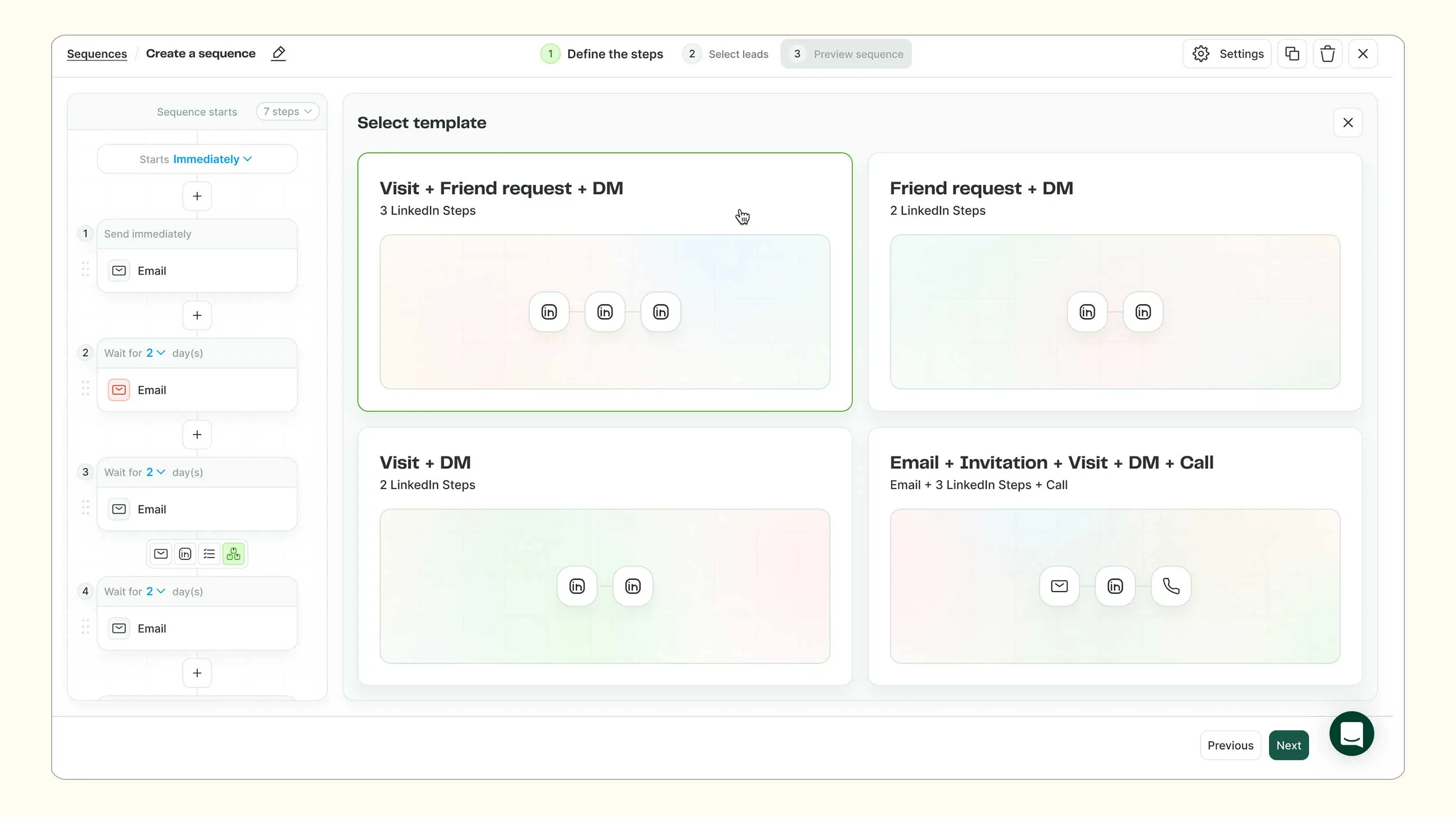Viewport: 1456px width, 817px height.
Task: Click the green template icon in add-step toolbar
Action: click(x=234, y=554)
